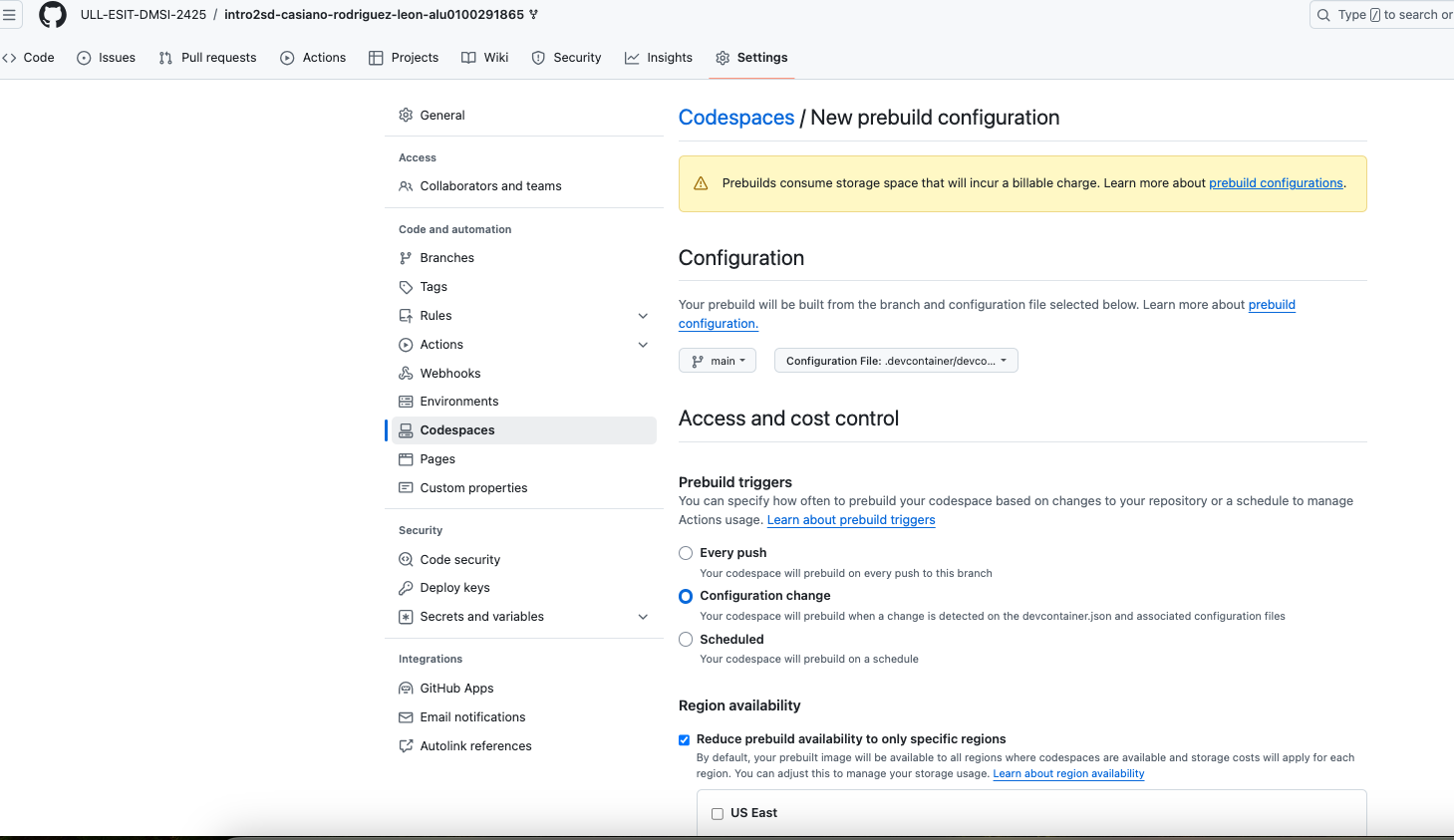This screenshot has height=840, width=1454.
Task: Open the Issues tab
Action: (x=107, y=58)
